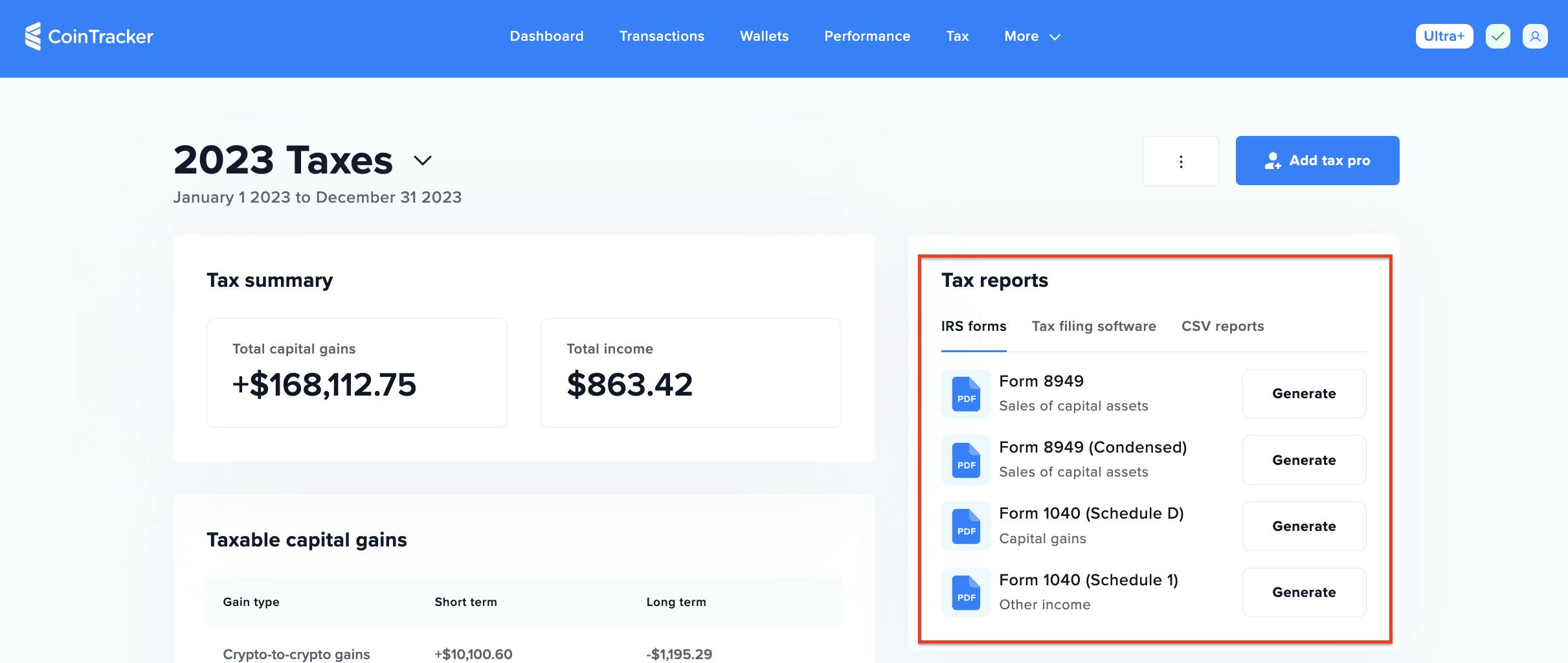1568x663 pixels.
Task: Go to the Dashboard page
Action: [546, 36]
